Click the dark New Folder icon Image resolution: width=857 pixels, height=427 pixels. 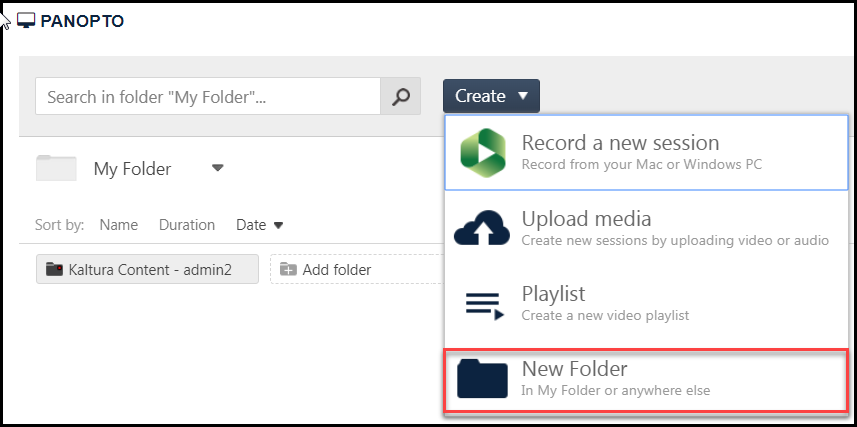[x=483, y=379]
